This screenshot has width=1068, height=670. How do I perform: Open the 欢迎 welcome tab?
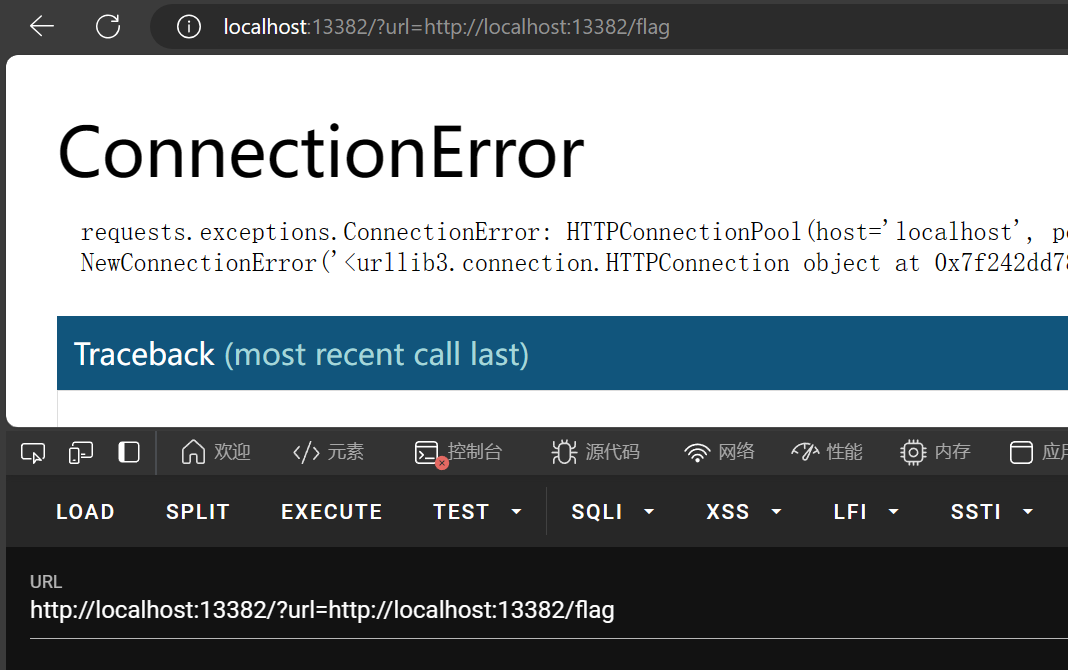(216, 451)
